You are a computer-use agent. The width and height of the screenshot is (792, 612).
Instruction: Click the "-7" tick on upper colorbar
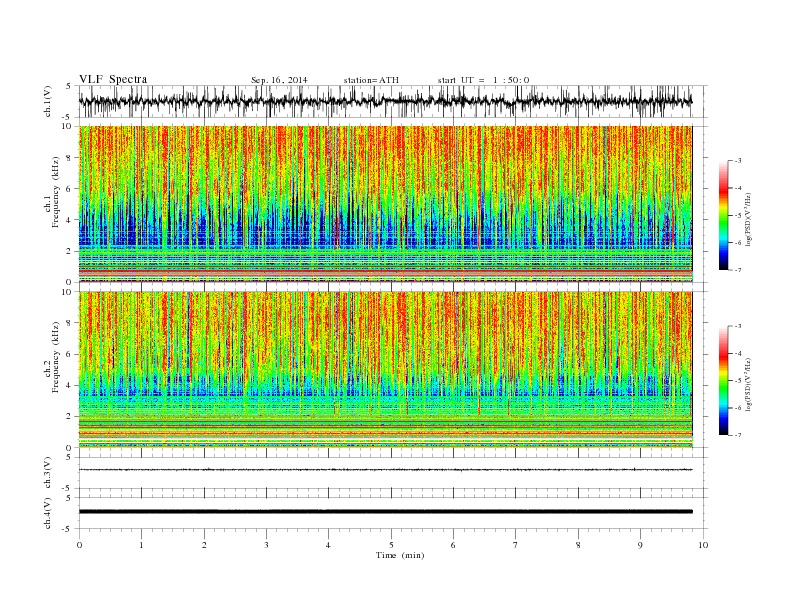(x=737, y=270)
